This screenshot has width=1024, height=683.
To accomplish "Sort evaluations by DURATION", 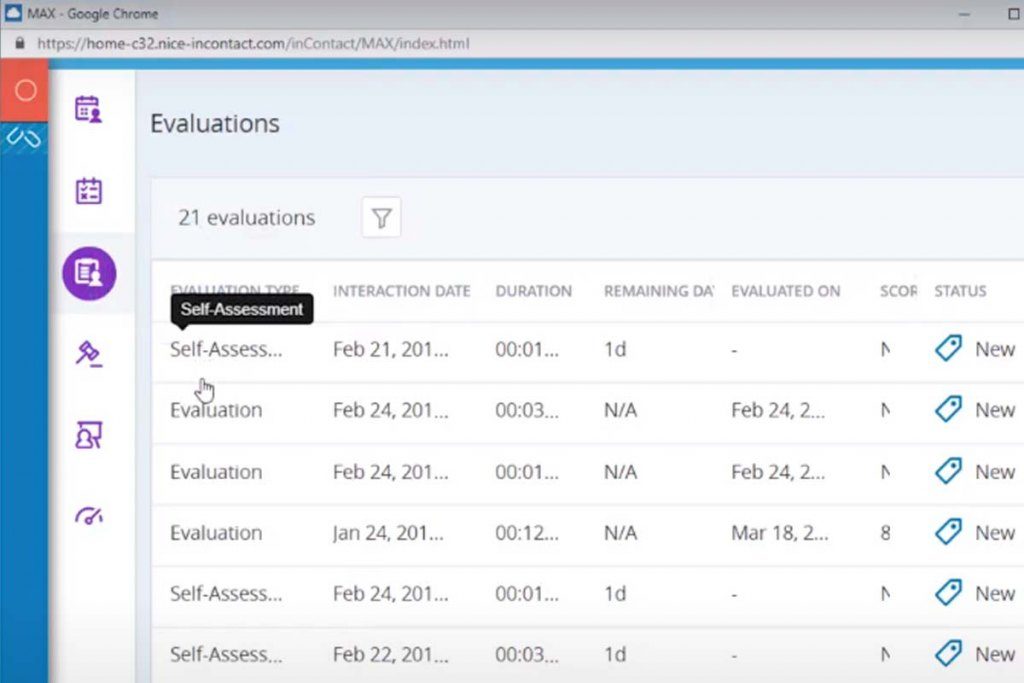I will [534, 291].
